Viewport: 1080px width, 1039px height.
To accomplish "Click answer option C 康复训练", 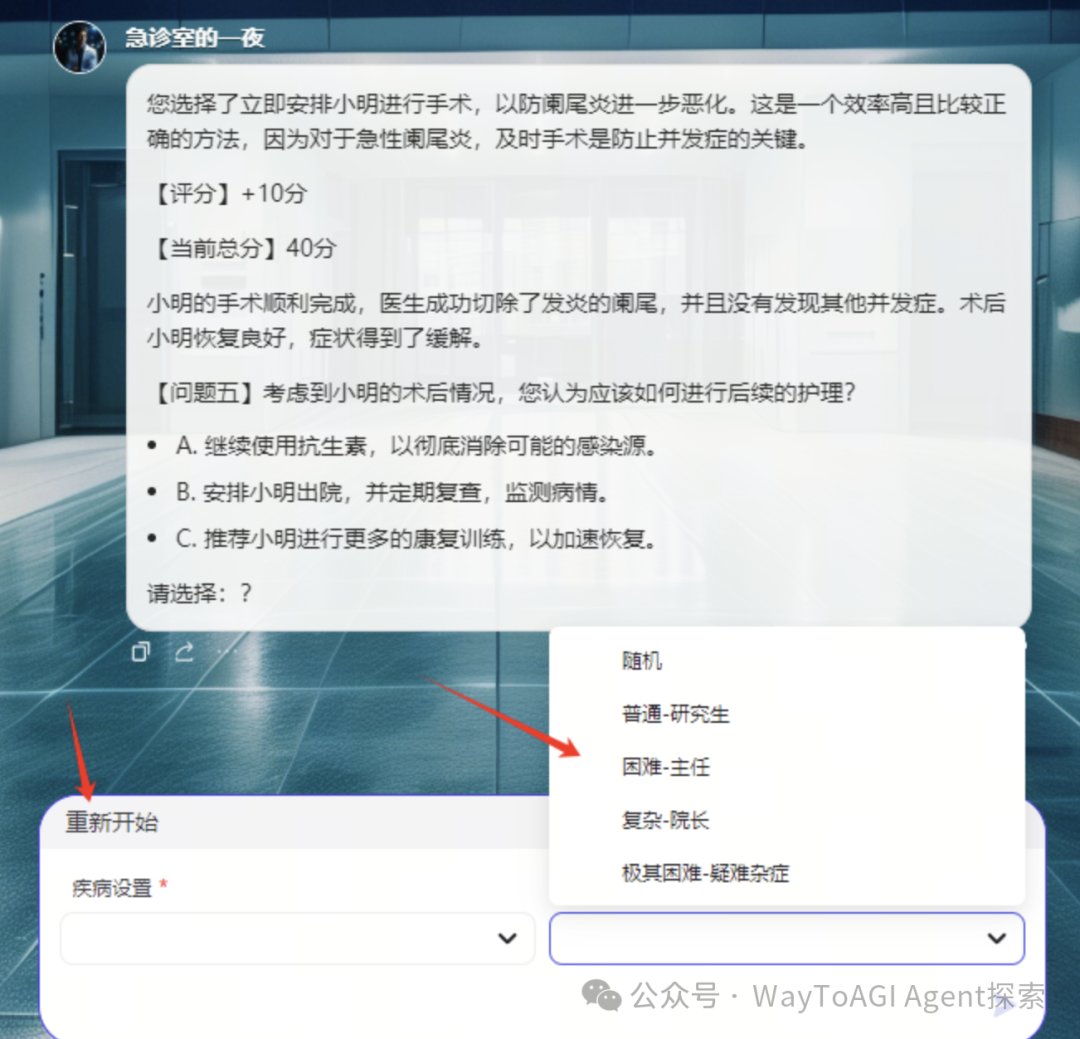I will (x=417, y=538).
